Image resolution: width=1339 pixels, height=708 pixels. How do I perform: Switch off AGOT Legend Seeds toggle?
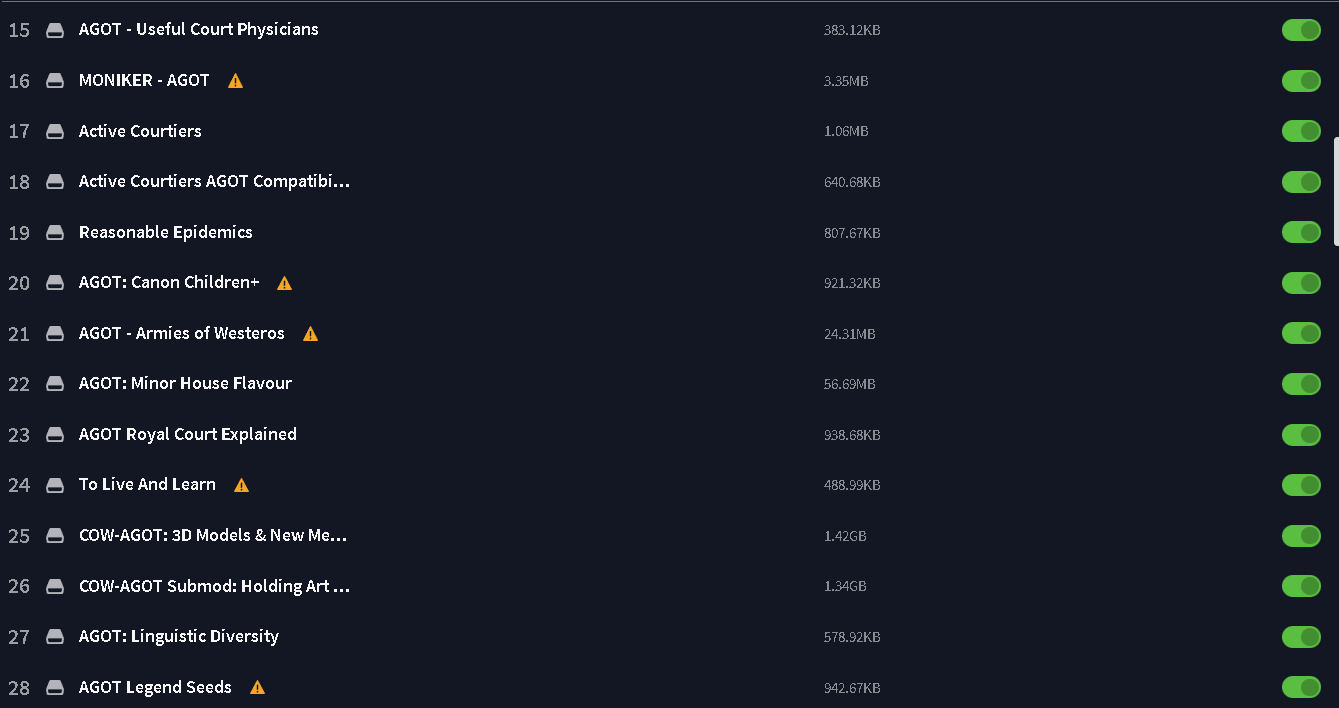coord(1301,687)
